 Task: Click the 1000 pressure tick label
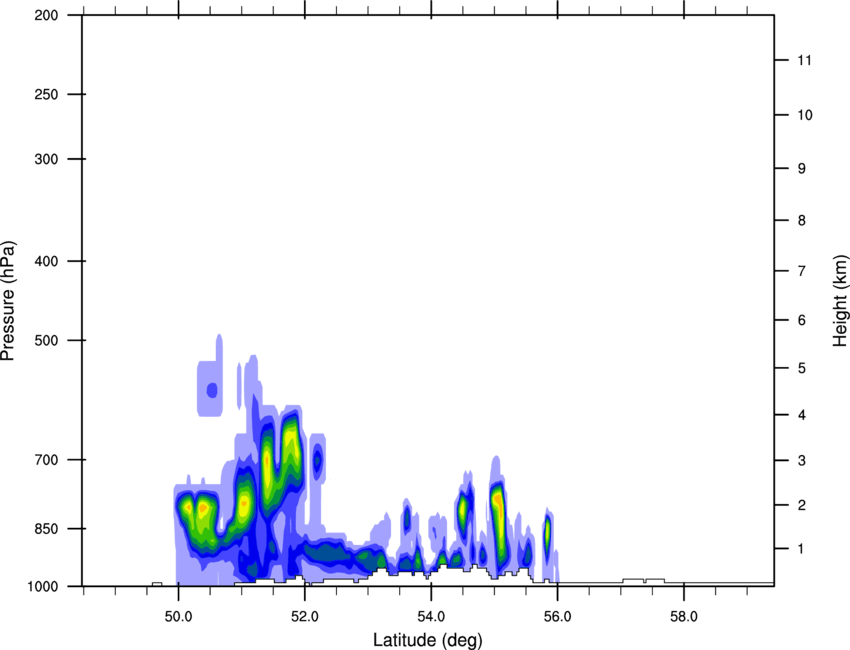[43, 587]
